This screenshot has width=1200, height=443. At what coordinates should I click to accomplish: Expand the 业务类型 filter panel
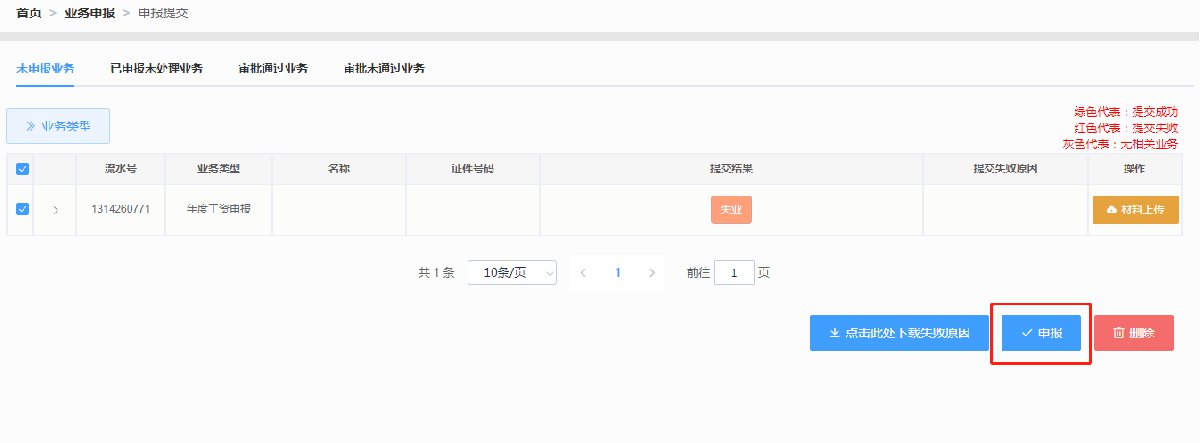58,126
